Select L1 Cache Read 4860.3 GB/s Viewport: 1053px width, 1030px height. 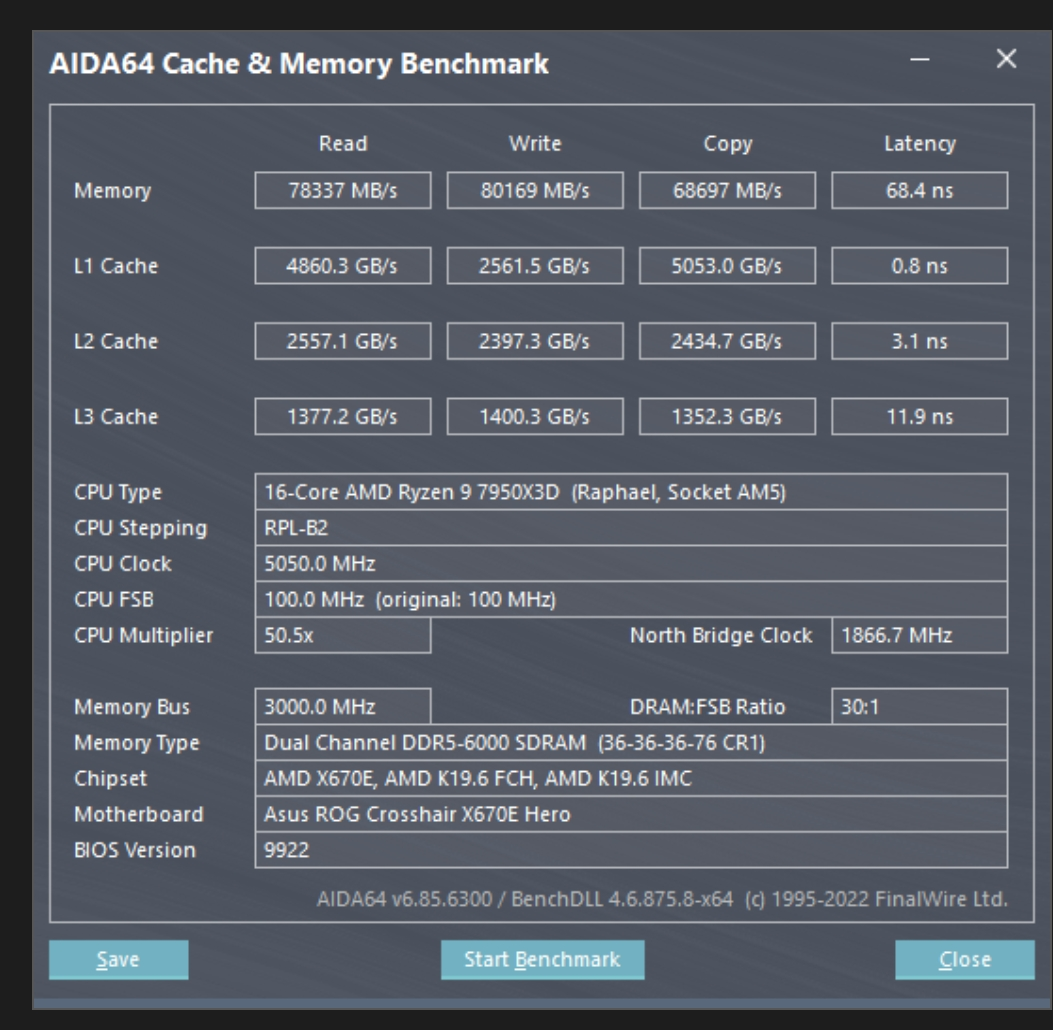click(x=342, y=265)
